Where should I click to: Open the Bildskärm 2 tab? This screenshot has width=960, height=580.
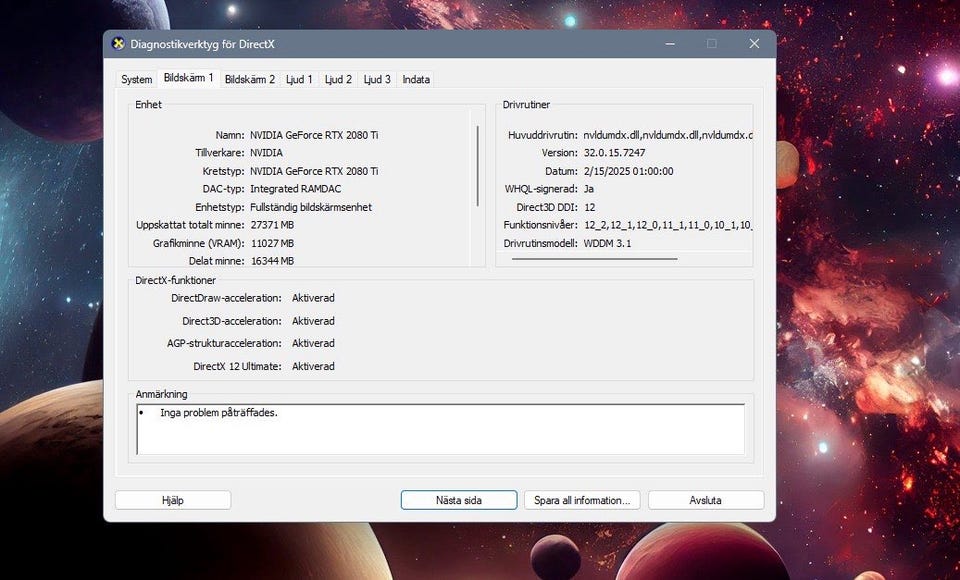[x=249, y=80]
